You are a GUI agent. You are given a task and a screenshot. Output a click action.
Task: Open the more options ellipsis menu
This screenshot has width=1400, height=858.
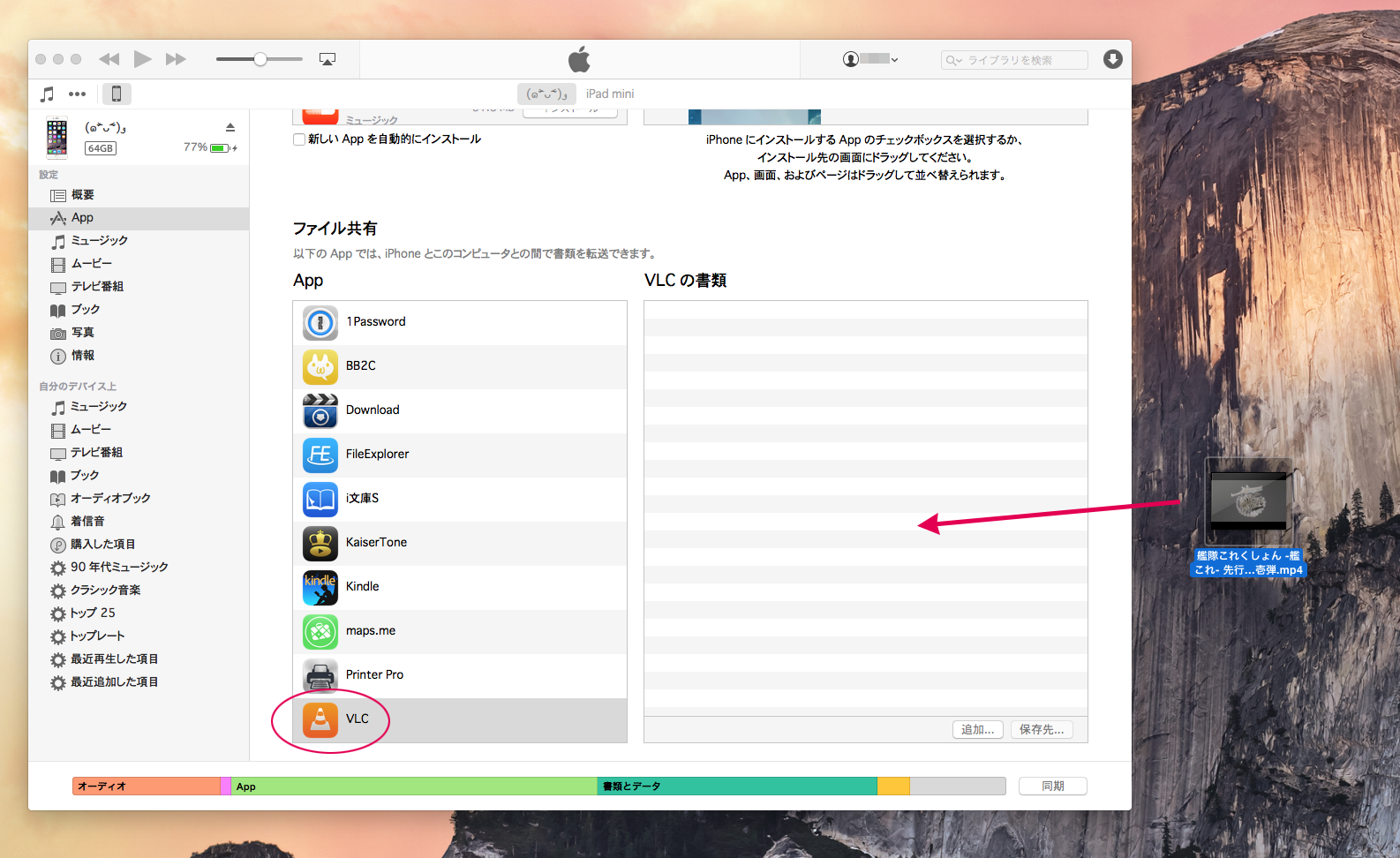pos(78,94)
